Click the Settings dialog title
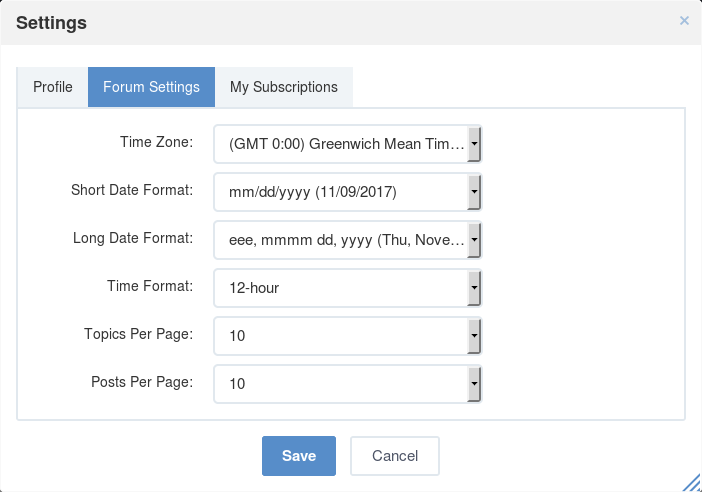702x492 pixels. (51, 23)
